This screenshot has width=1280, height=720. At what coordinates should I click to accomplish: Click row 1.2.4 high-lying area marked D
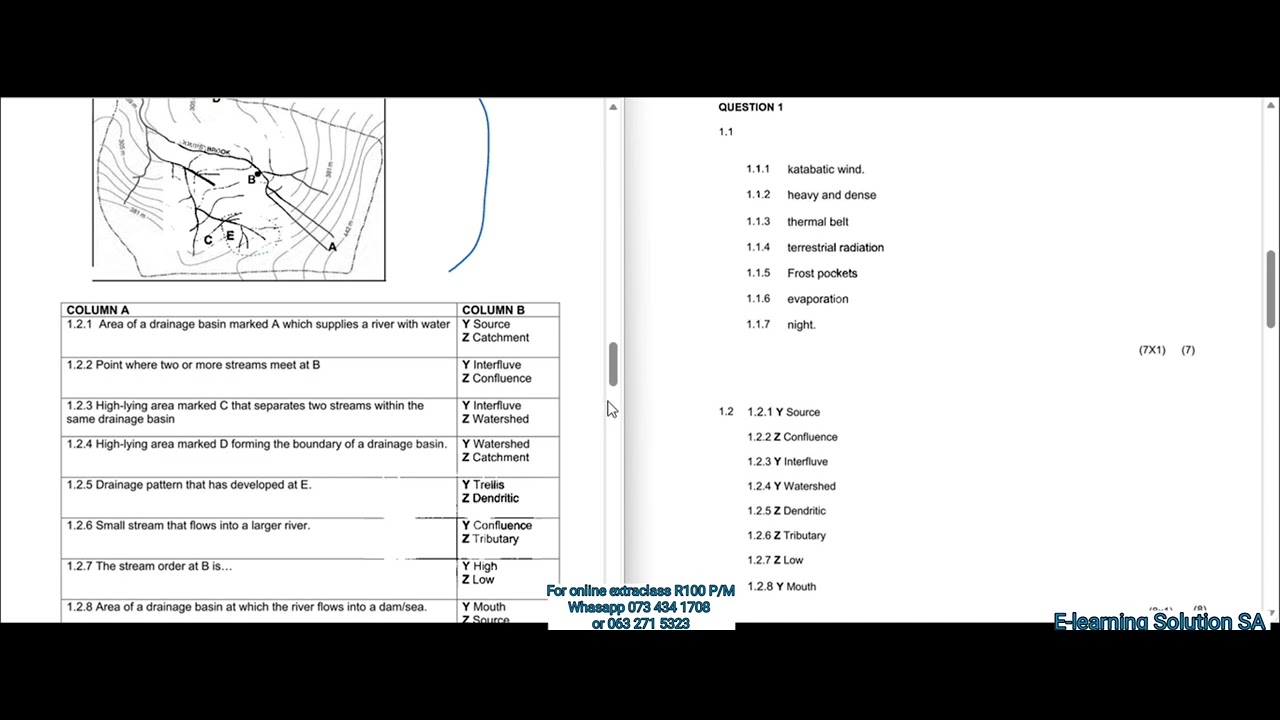(256, 444)
